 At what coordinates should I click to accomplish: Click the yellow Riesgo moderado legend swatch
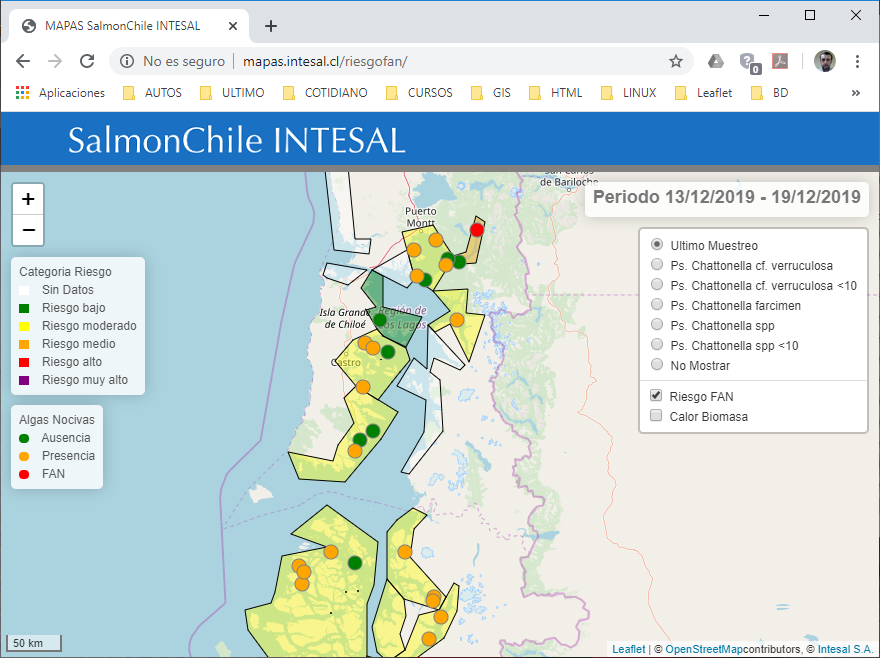point(24,326)
